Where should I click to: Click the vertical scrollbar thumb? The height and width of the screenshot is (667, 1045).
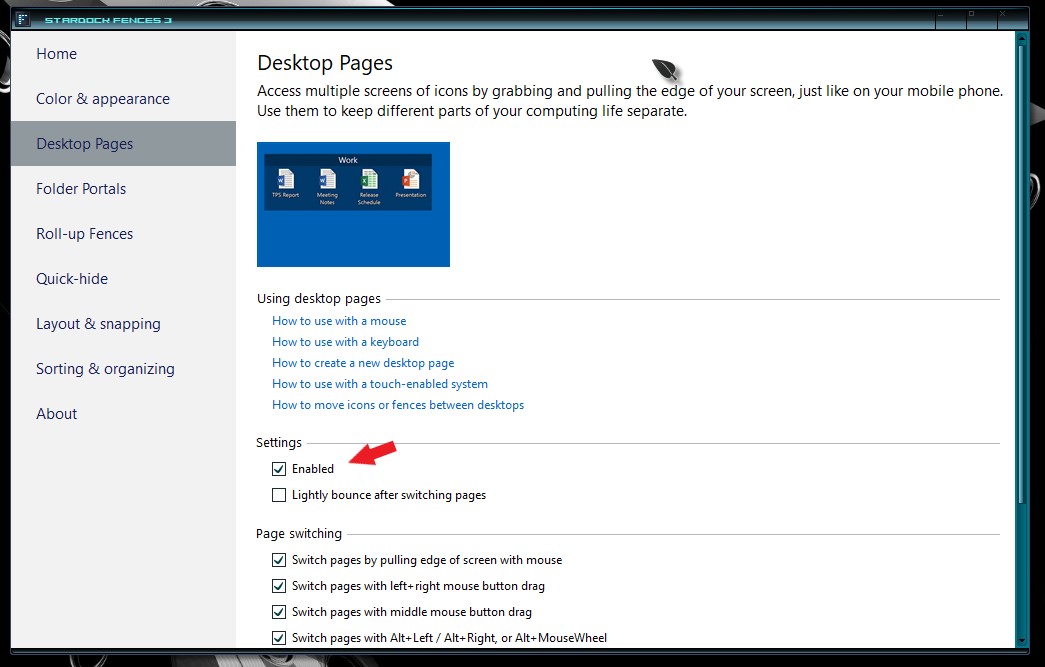coord(1021,273)
